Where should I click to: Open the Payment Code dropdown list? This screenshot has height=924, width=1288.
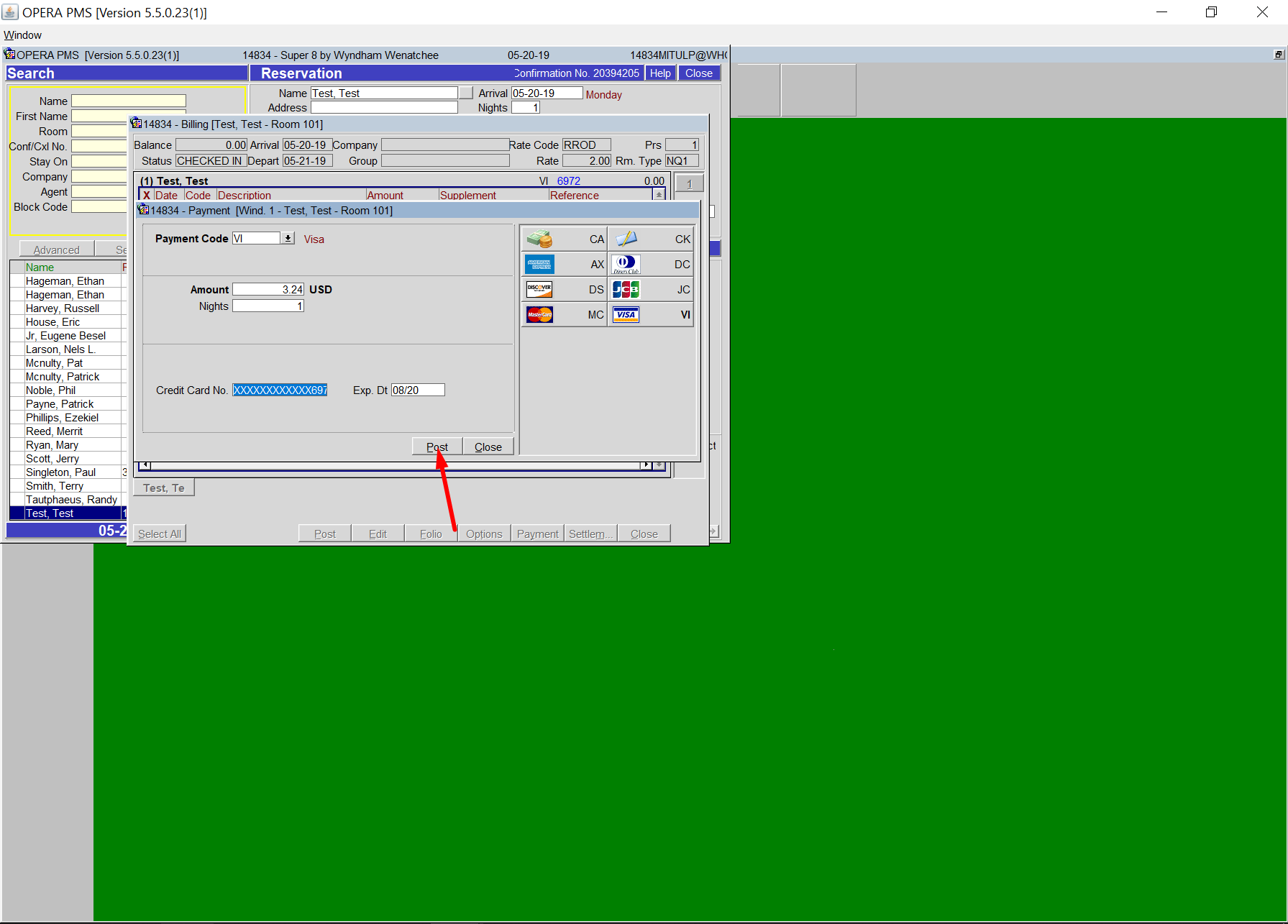pyautogui.click(x=288, y=239)
